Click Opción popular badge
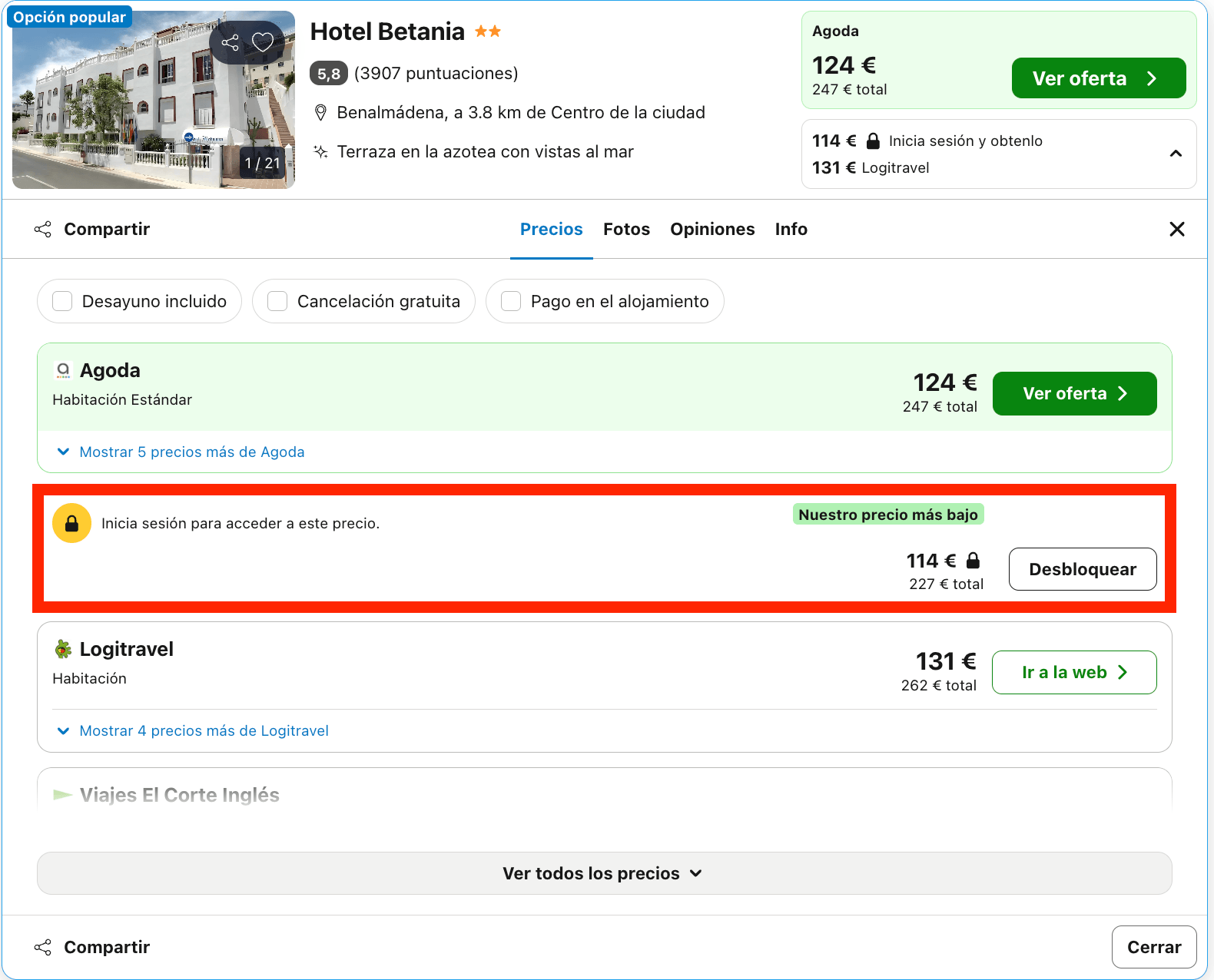The width and height of the screenshot is (1214, 980). (x=70, y=17)
